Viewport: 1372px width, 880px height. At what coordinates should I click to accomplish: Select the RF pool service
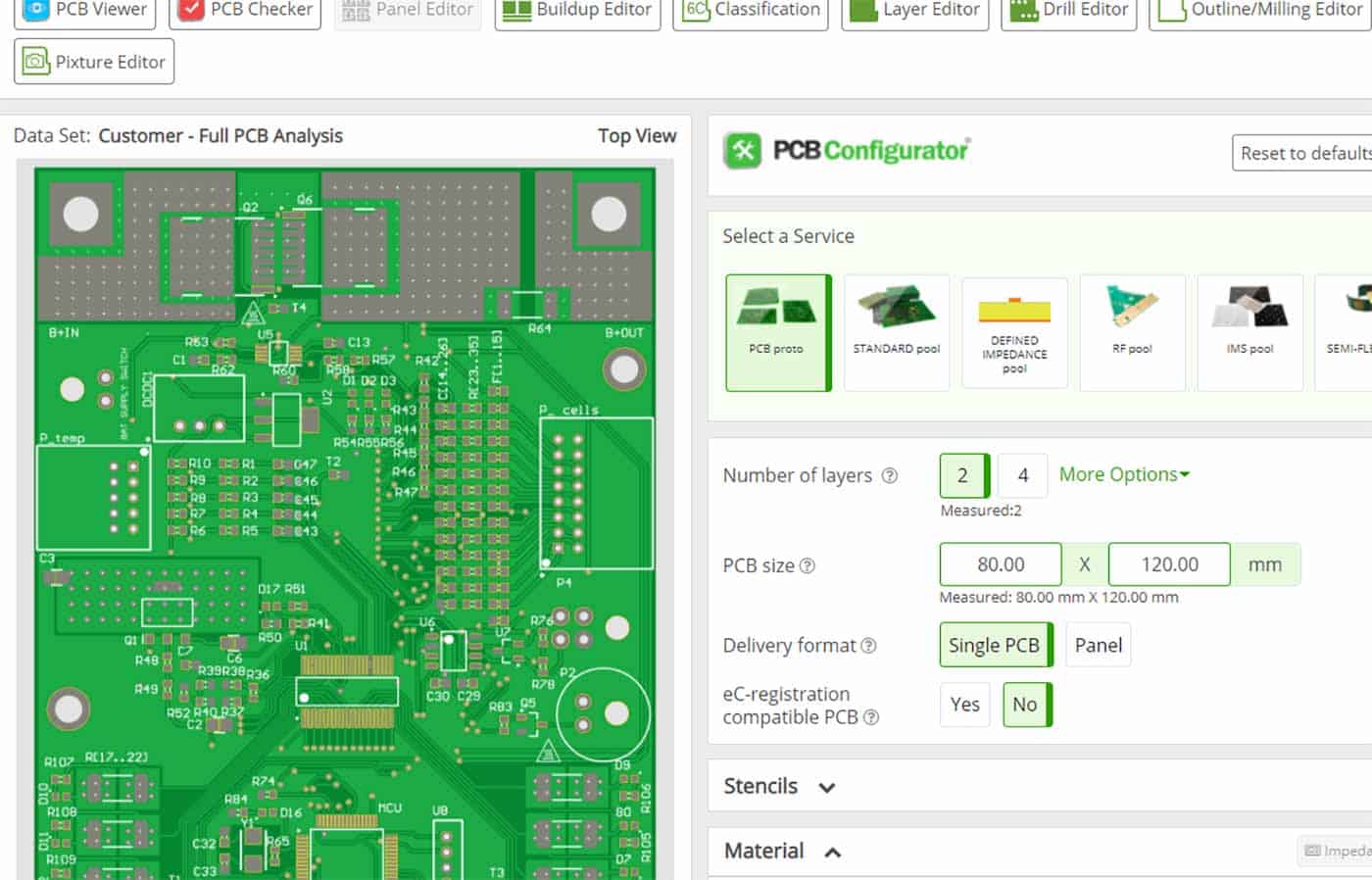(x=1132, y=333)
